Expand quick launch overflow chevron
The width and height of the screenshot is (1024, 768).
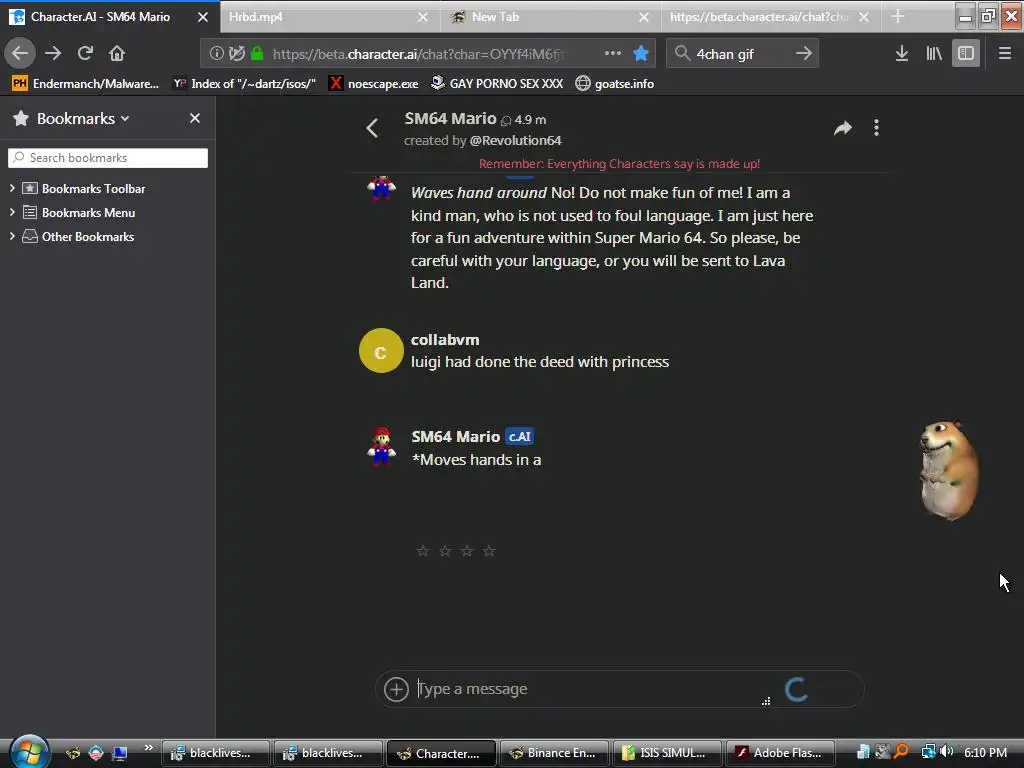point(148,748)
